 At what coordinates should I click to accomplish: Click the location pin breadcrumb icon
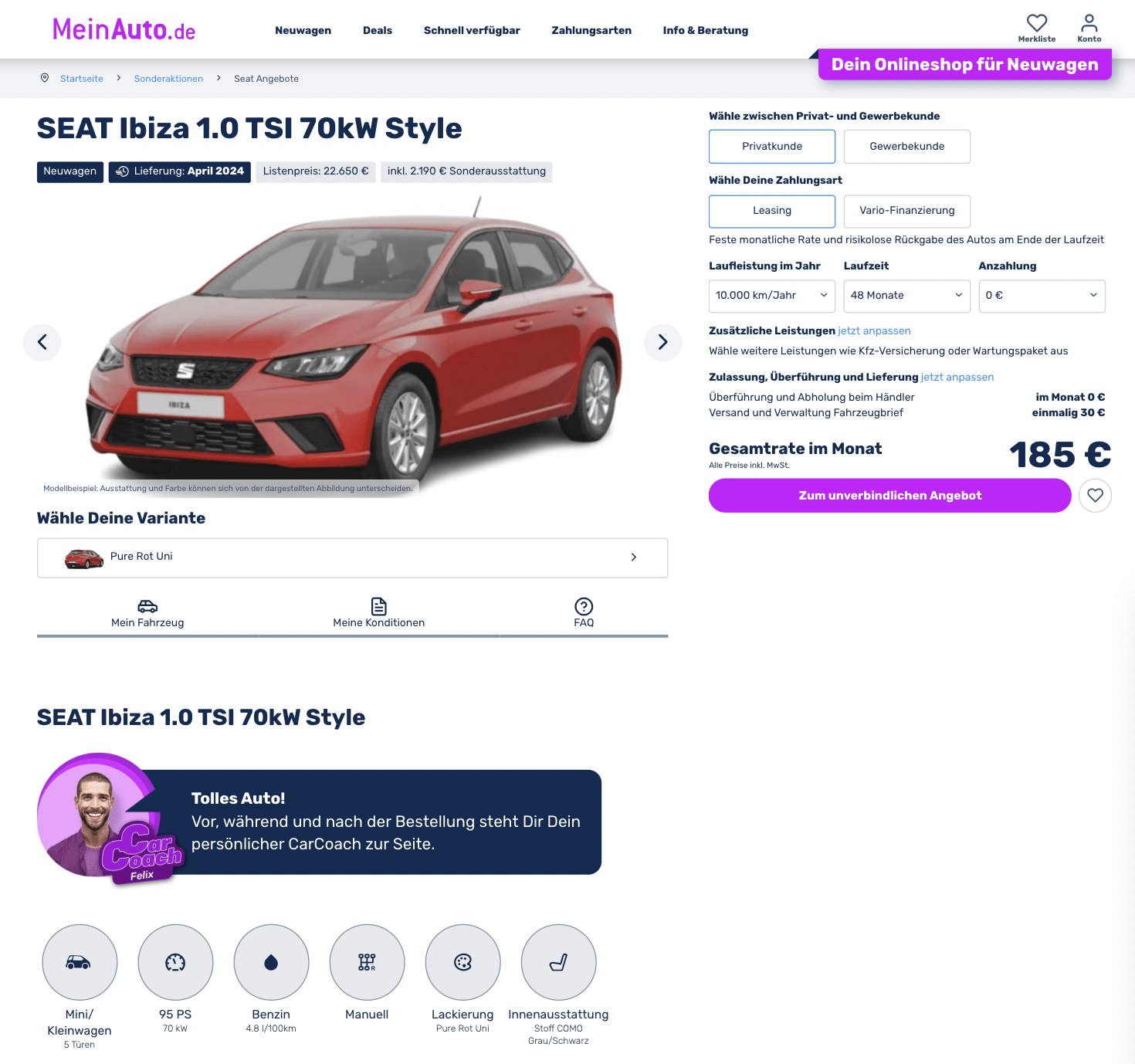point(45,78)
